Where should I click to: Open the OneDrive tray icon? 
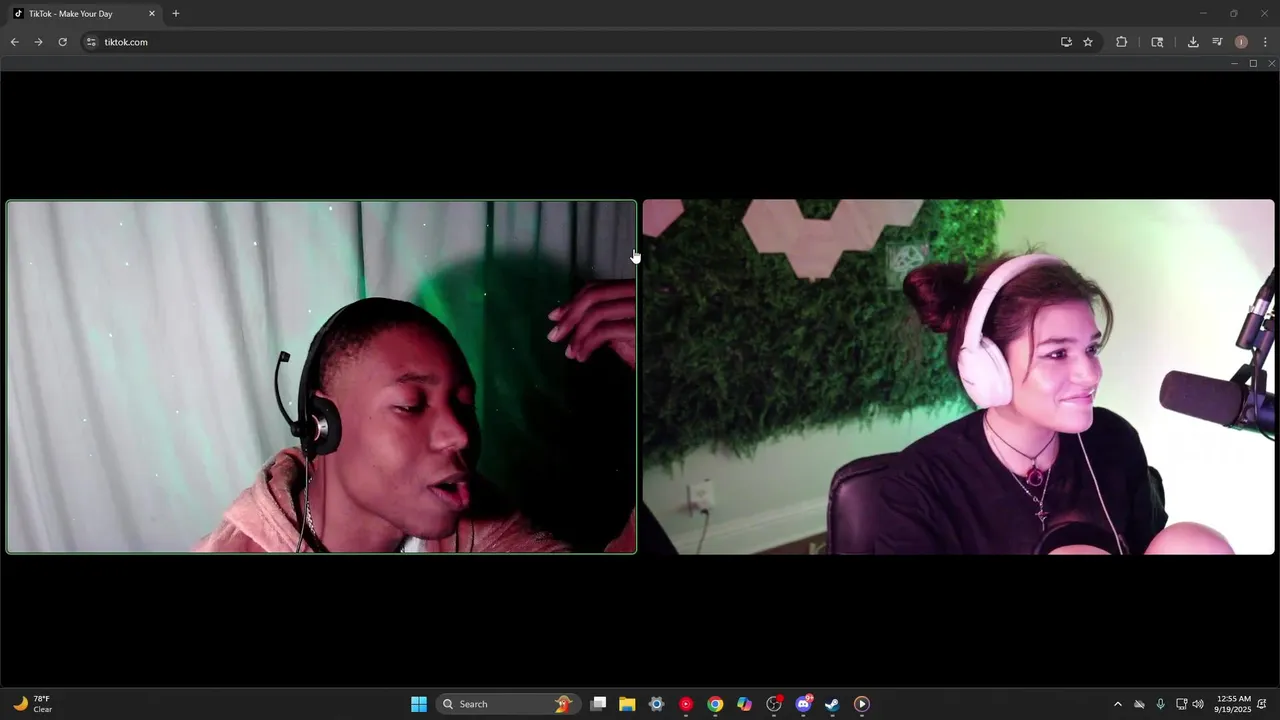tap(1139, 704)
